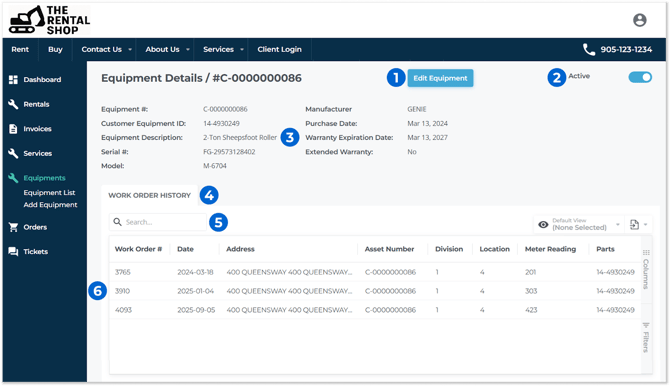Open Invoices in the sidebar
670x386 pixels.
pos(37,129)
